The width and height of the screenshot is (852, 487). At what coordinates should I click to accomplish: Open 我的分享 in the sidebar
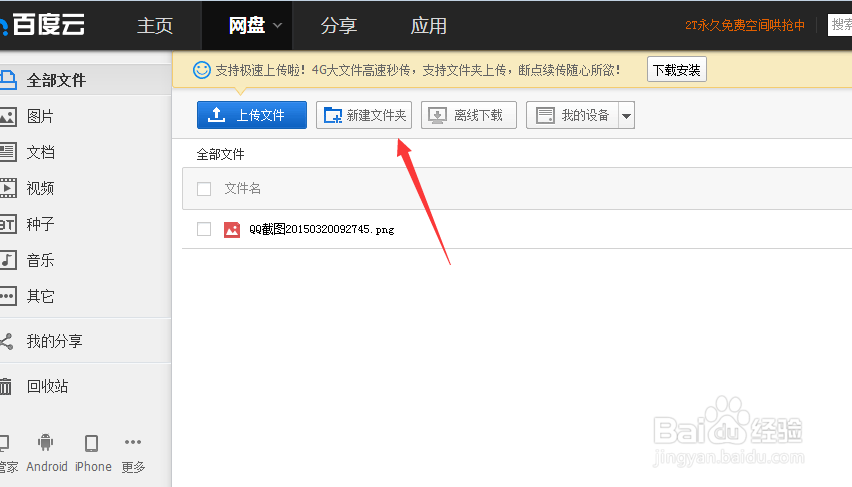[54, 341]
